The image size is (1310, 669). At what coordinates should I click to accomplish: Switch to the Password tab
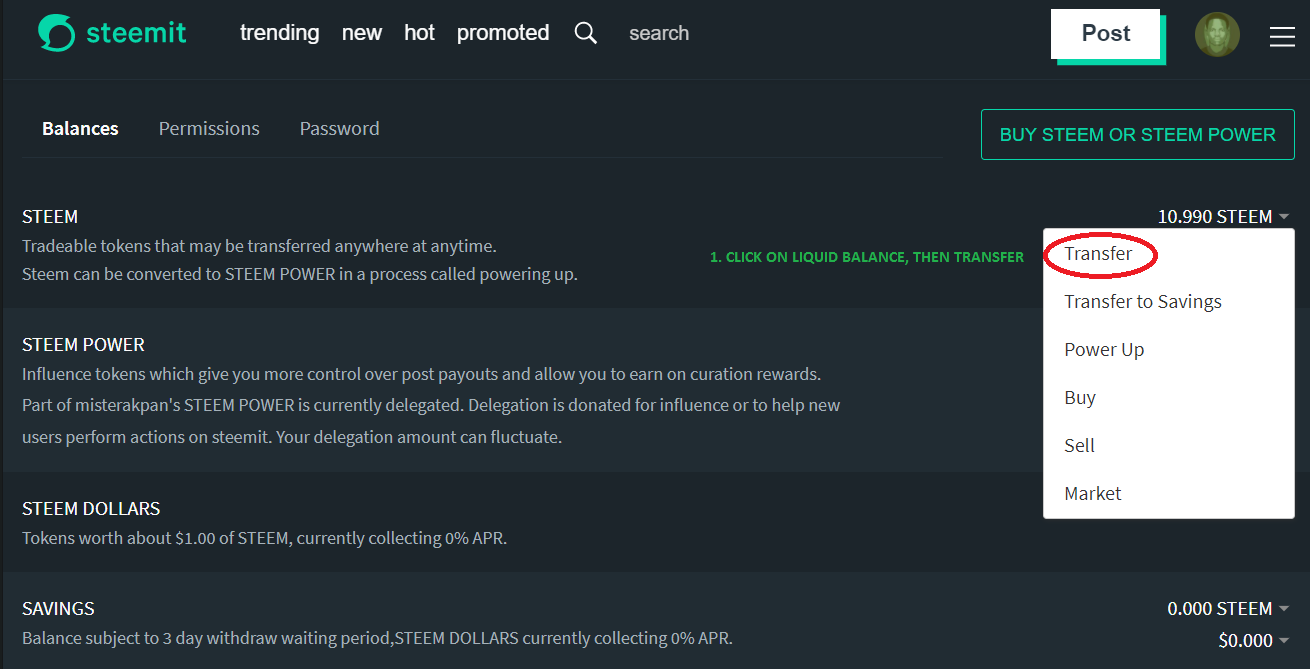(339, 128)
